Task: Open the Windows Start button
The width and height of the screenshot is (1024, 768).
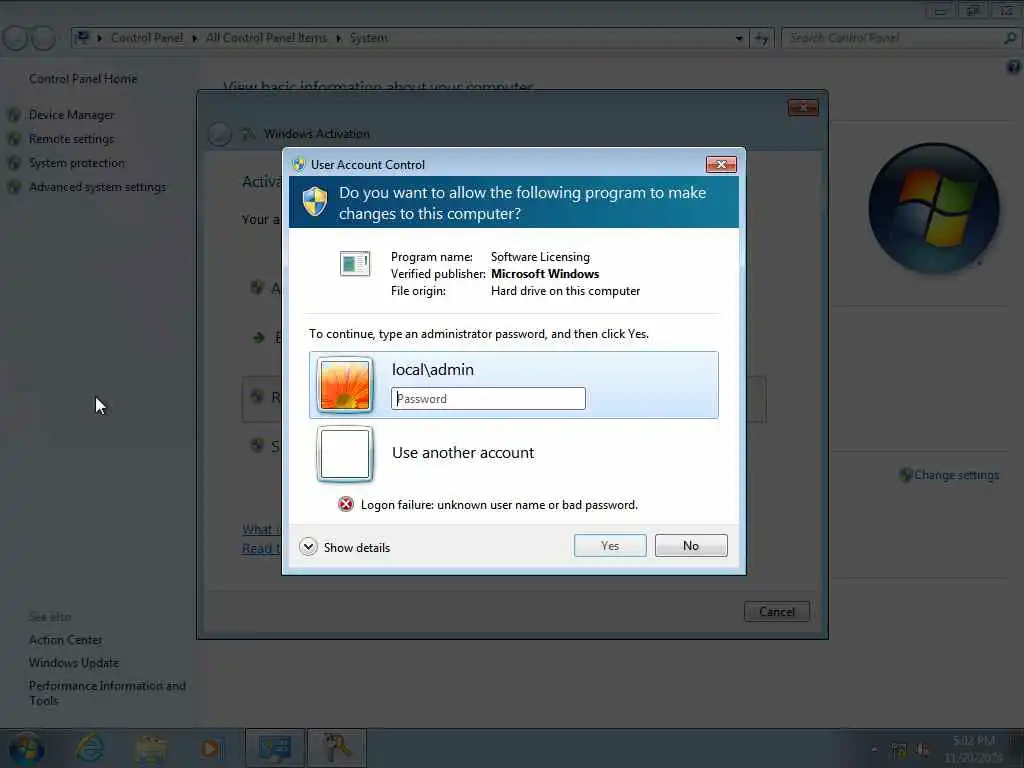Action: [x=27, y=748]
